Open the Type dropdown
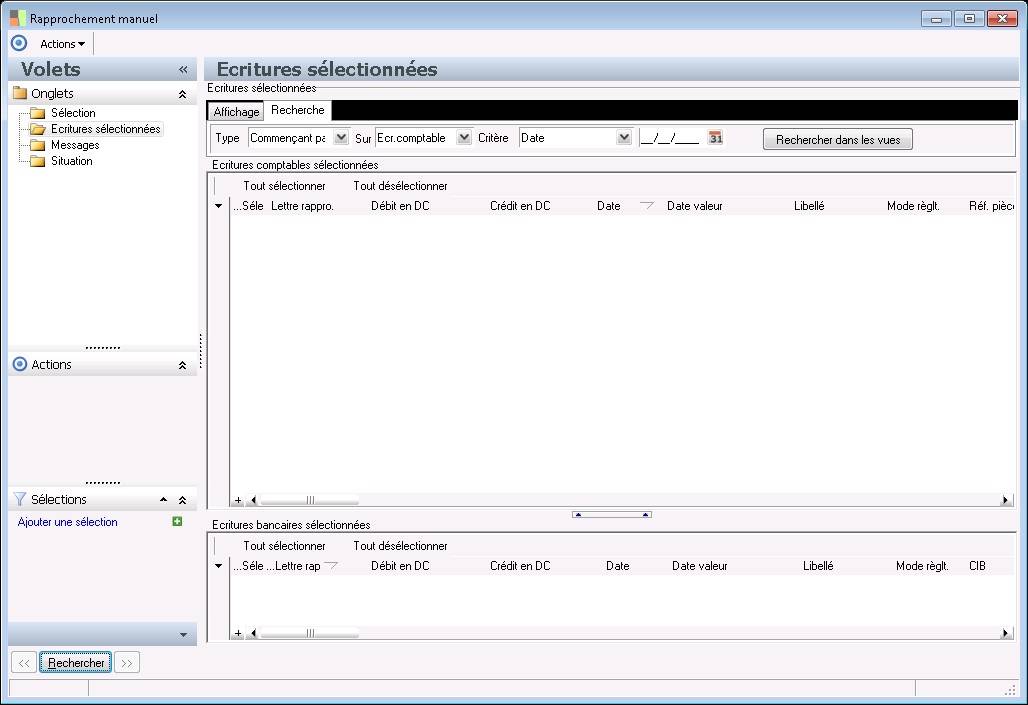The image size is (1028, 705). pyautogui.click(x=341, y=138)
